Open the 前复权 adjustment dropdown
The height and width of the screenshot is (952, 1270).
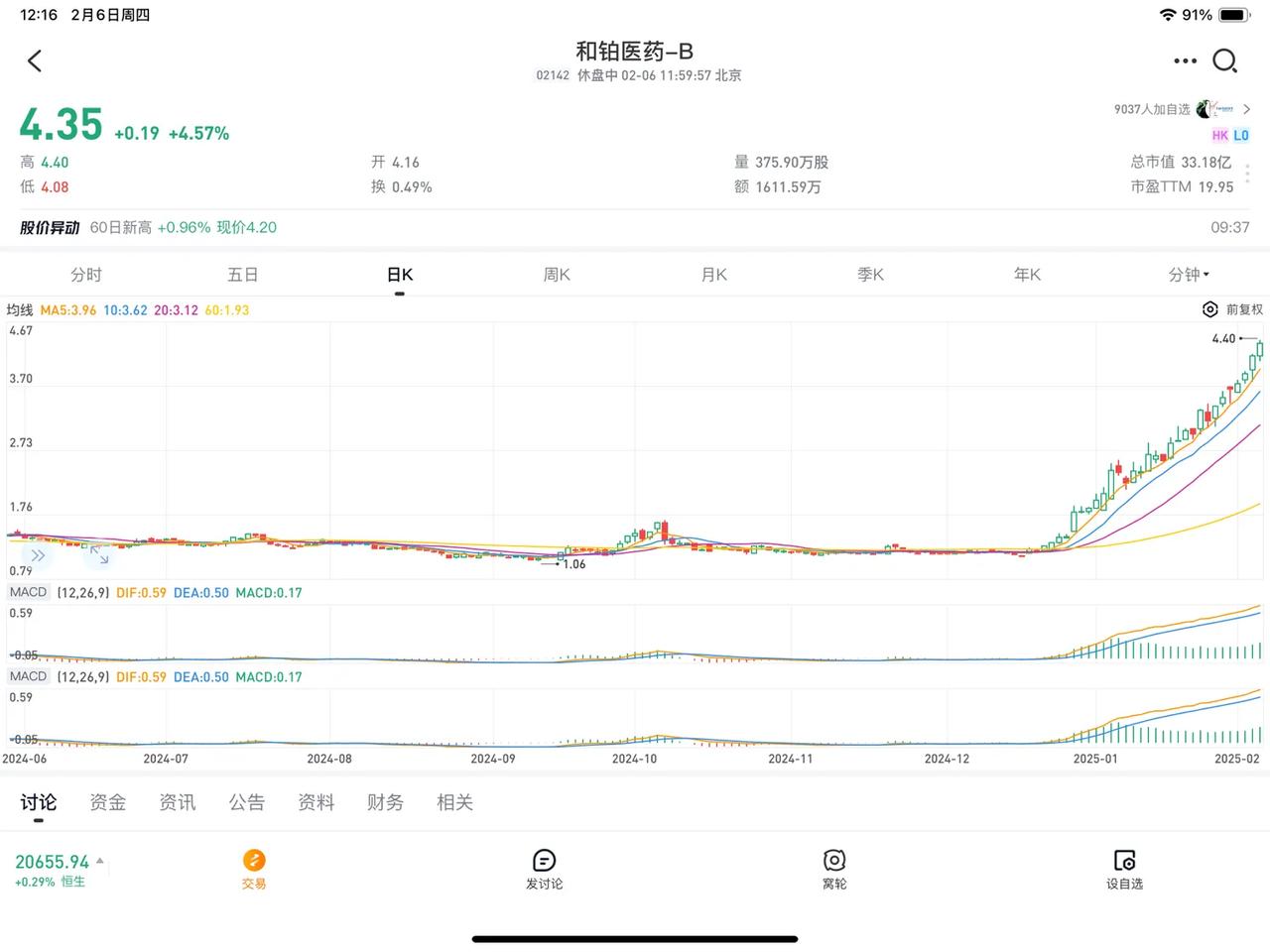tap(1244, 309)
